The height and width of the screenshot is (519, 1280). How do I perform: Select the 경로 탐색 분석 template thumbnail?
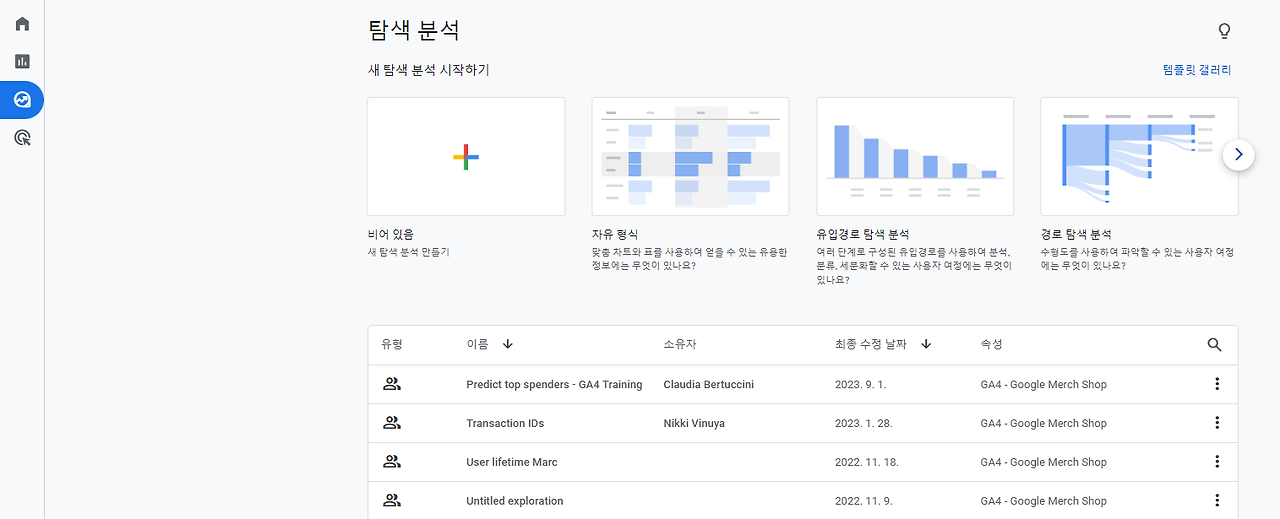pyautogui.click(x=1139, y=156)
